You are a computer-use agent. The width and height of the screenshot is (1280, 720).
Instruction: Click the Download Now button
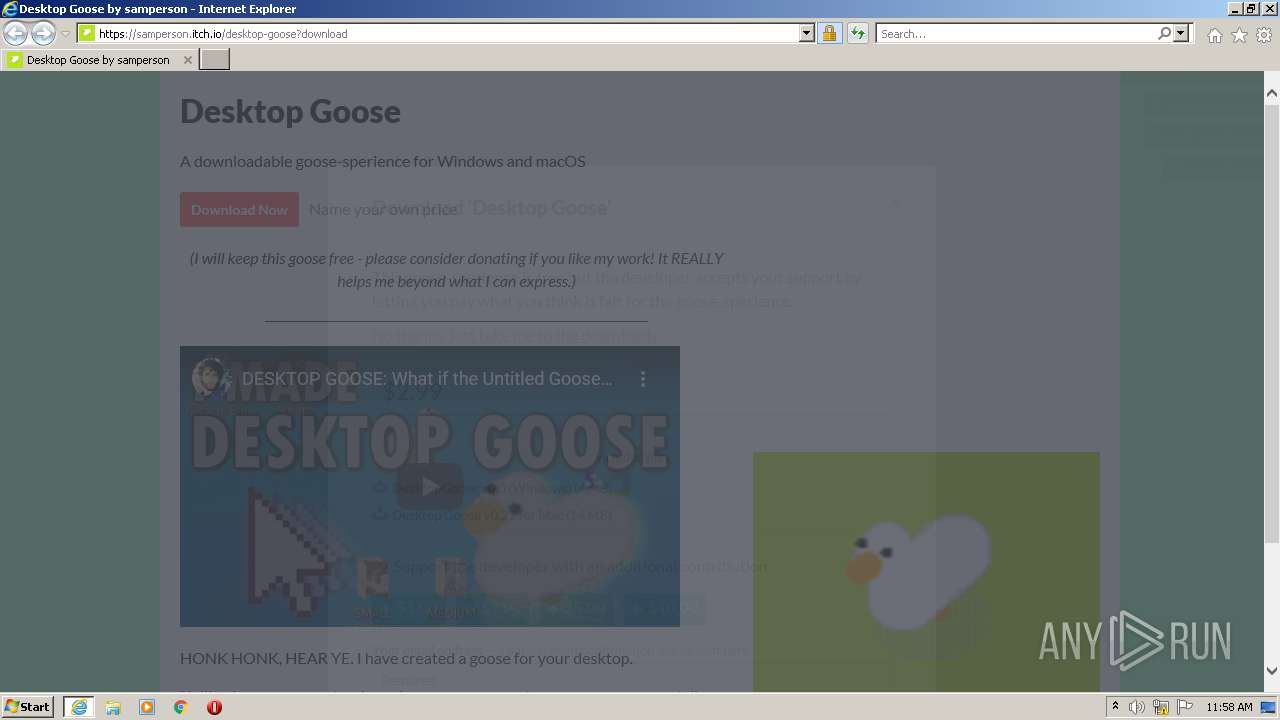point(239,210)
